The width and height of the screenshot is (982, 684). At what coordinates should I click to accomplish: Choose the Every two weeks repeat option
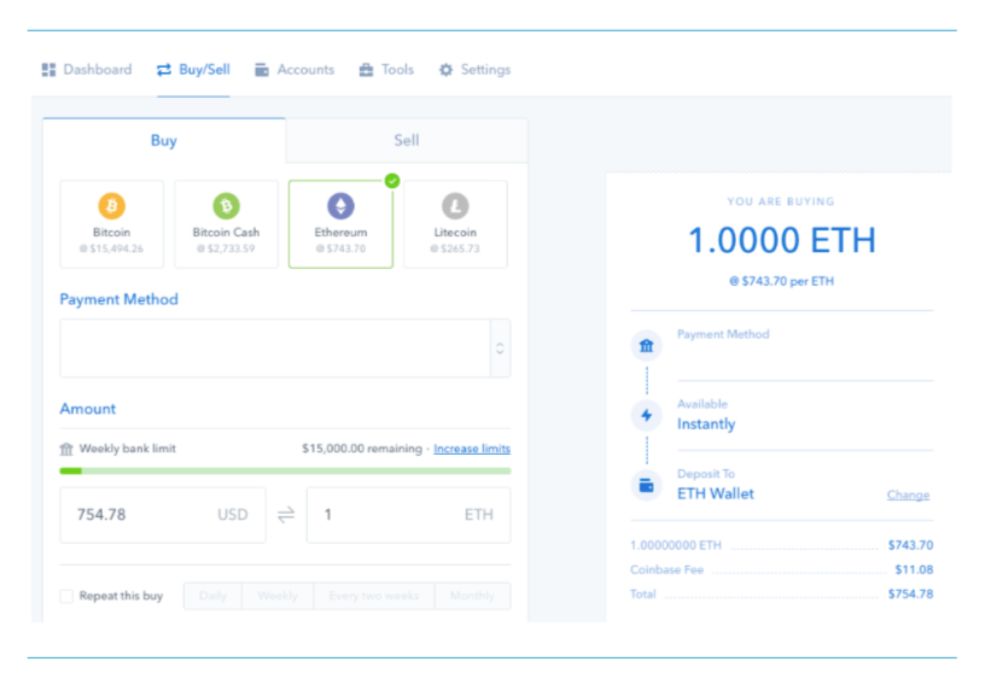tap(374, 596)
